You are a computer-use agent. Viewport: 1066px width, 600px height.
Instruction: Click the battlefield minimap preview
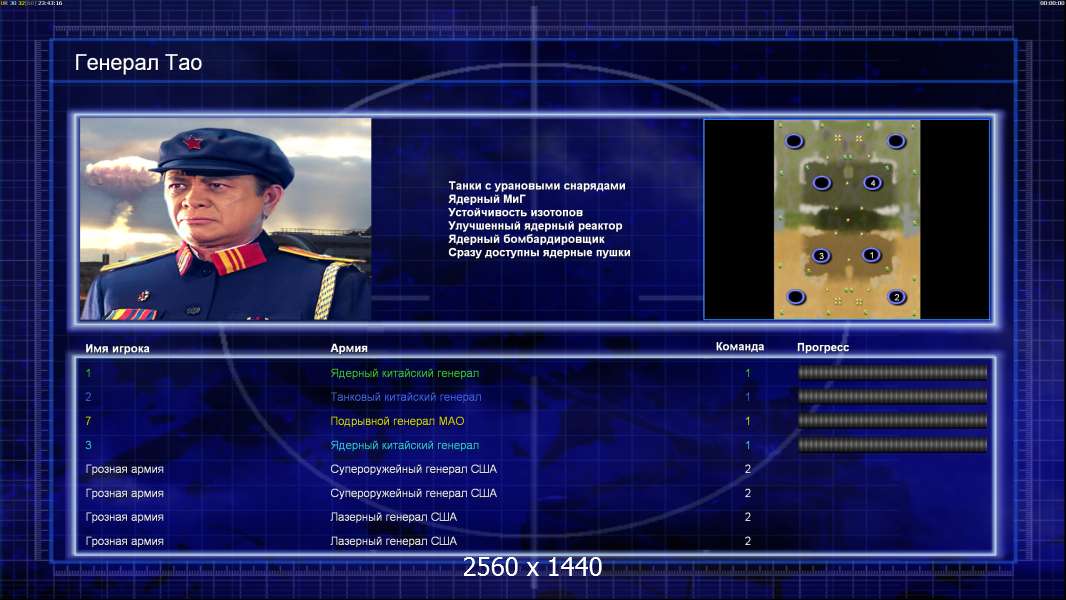pos(847,219)
